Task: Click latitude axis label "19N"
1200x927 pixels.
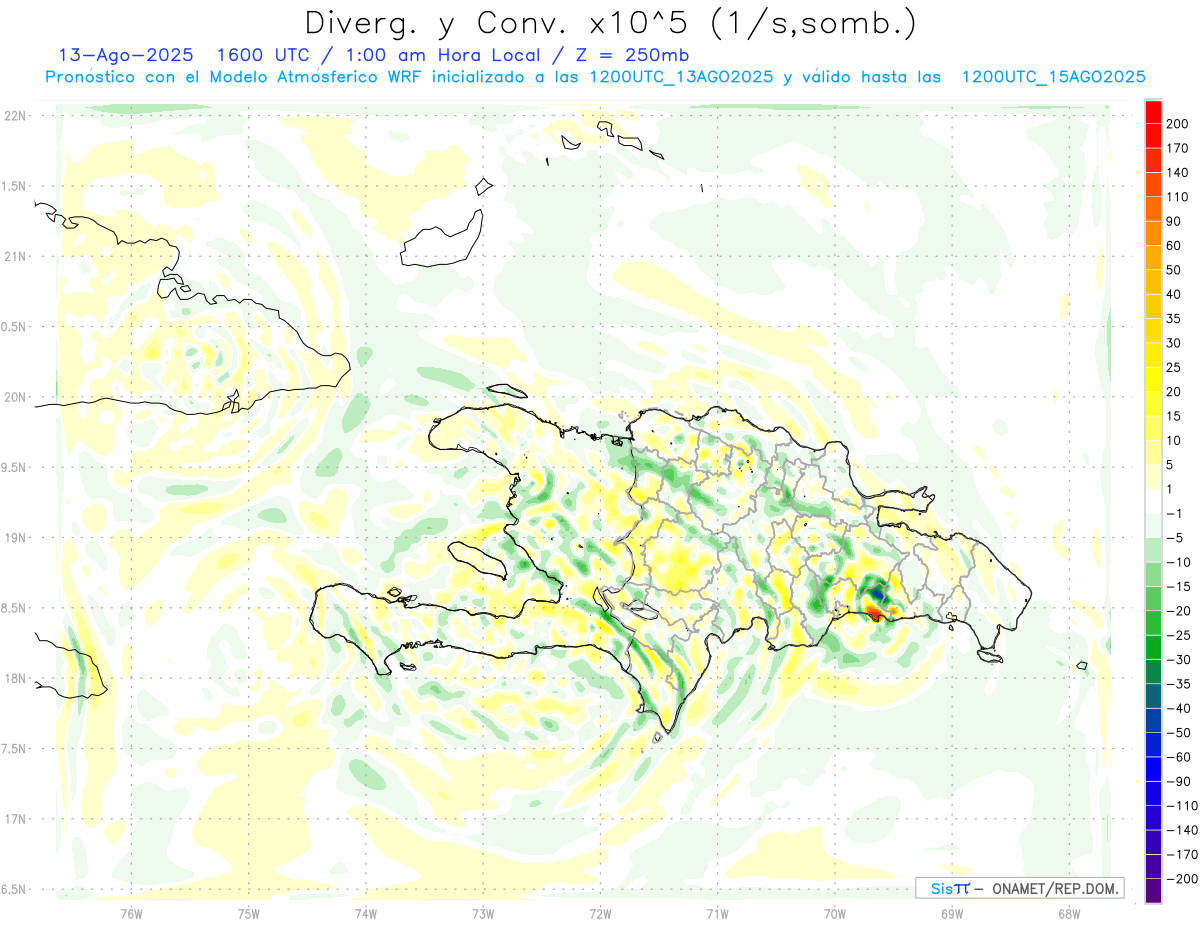Action: point(15,538)
